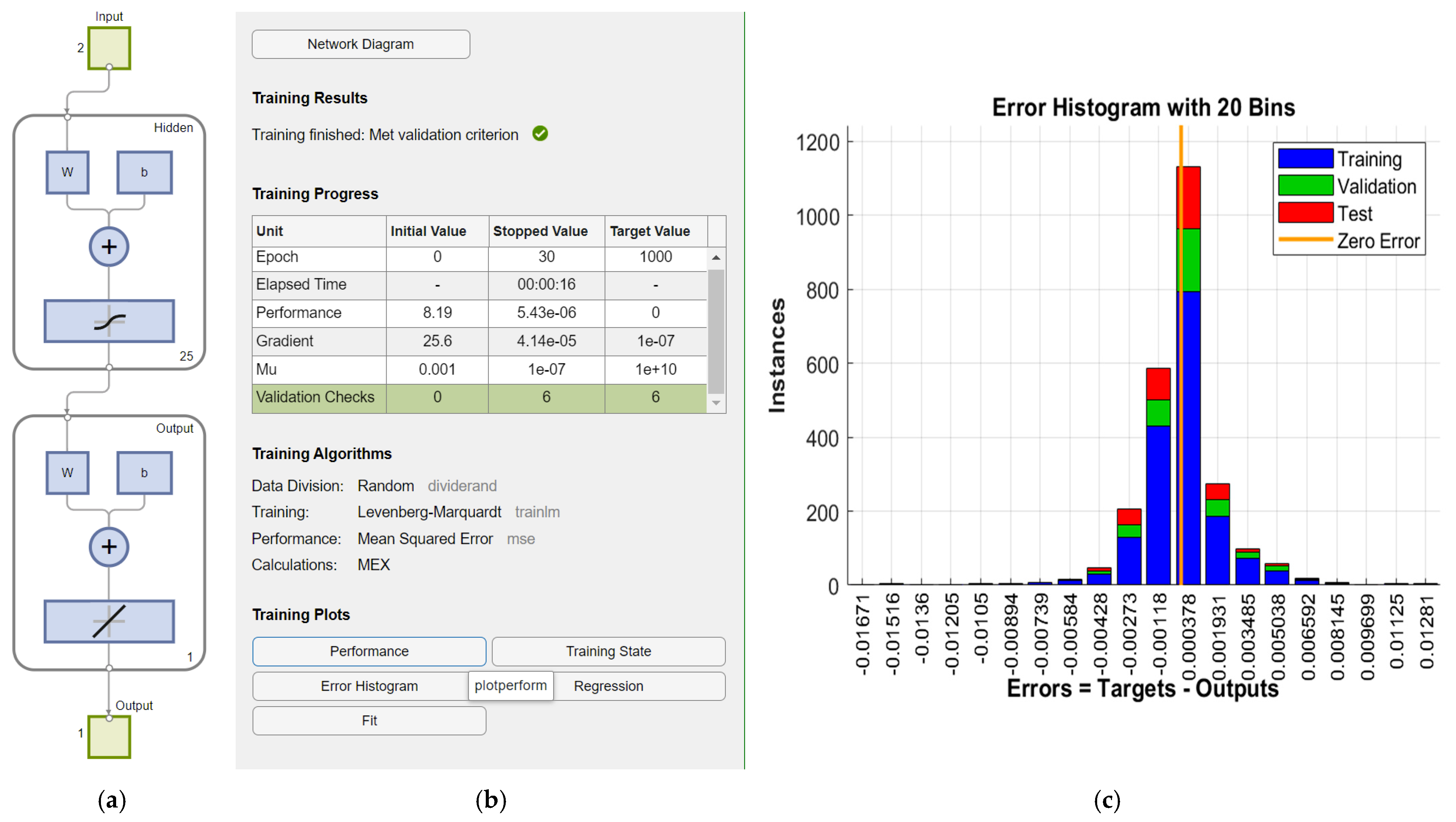Open the Training State plot

click(x=608, y=651)
